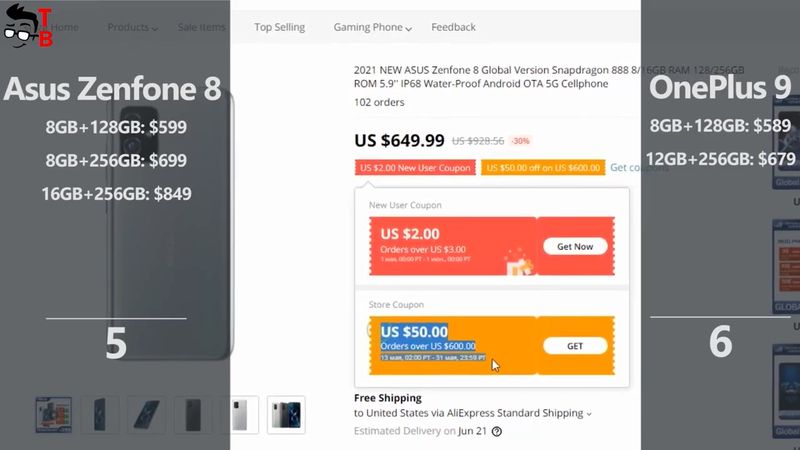Click the TB channel logo icon

click(28, 26)
